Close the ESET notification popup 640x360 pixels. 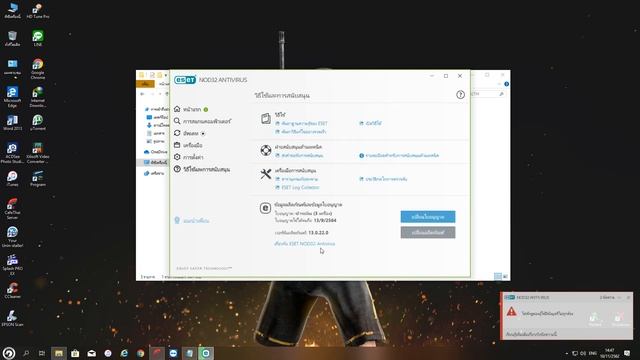(629, 298)
